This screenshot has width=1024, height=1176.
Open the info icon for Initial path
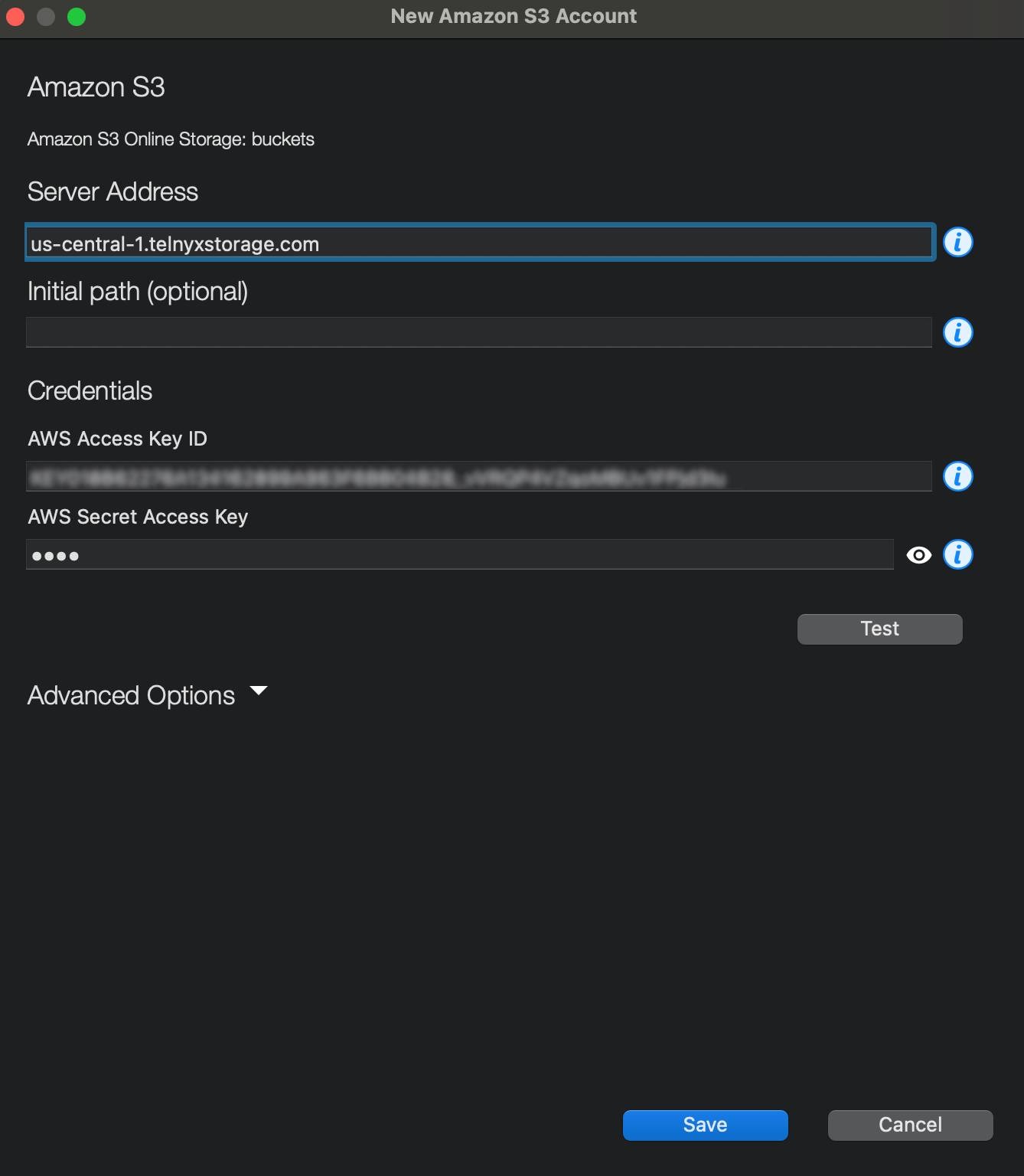tap(957, 332)
